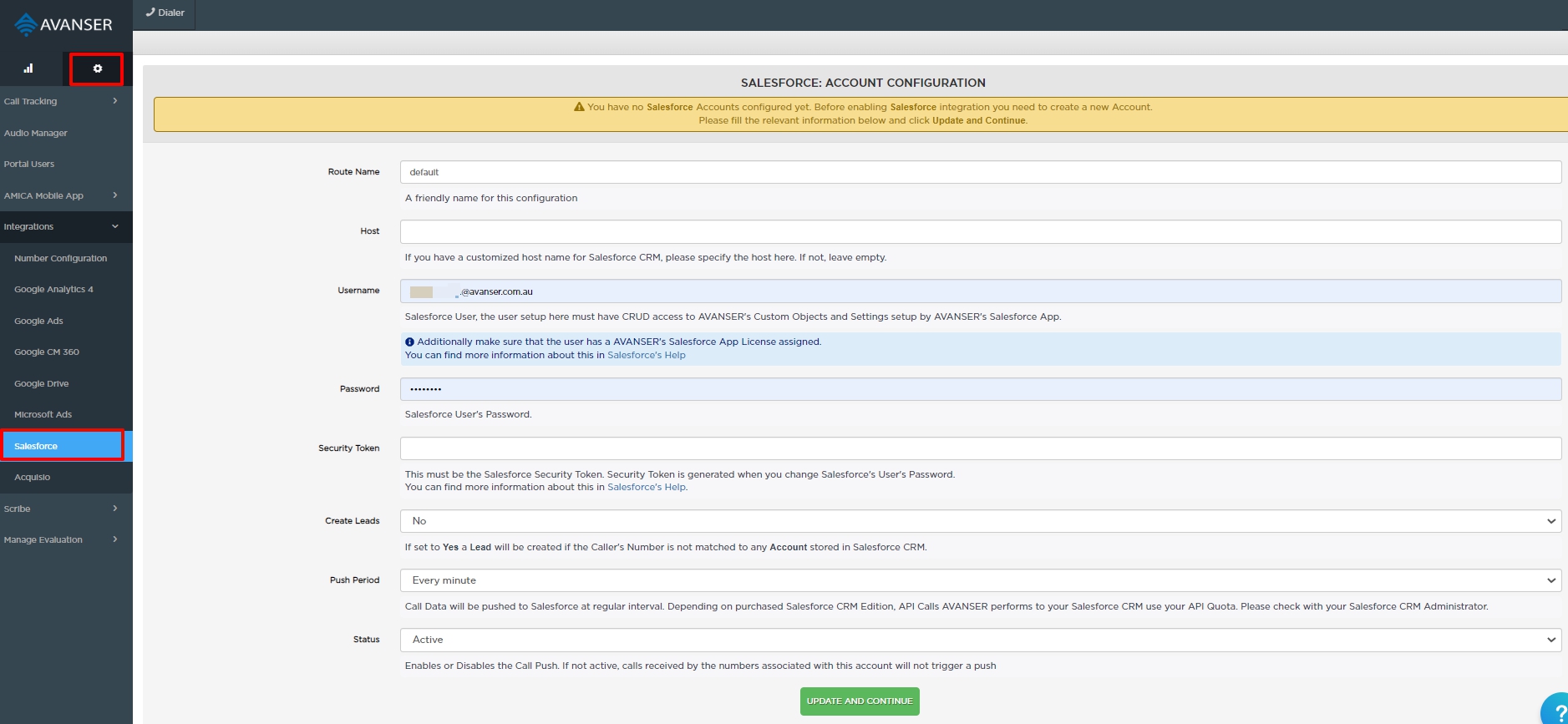Click the "Salesforce User's Password." hint

[x=469, y=414]
